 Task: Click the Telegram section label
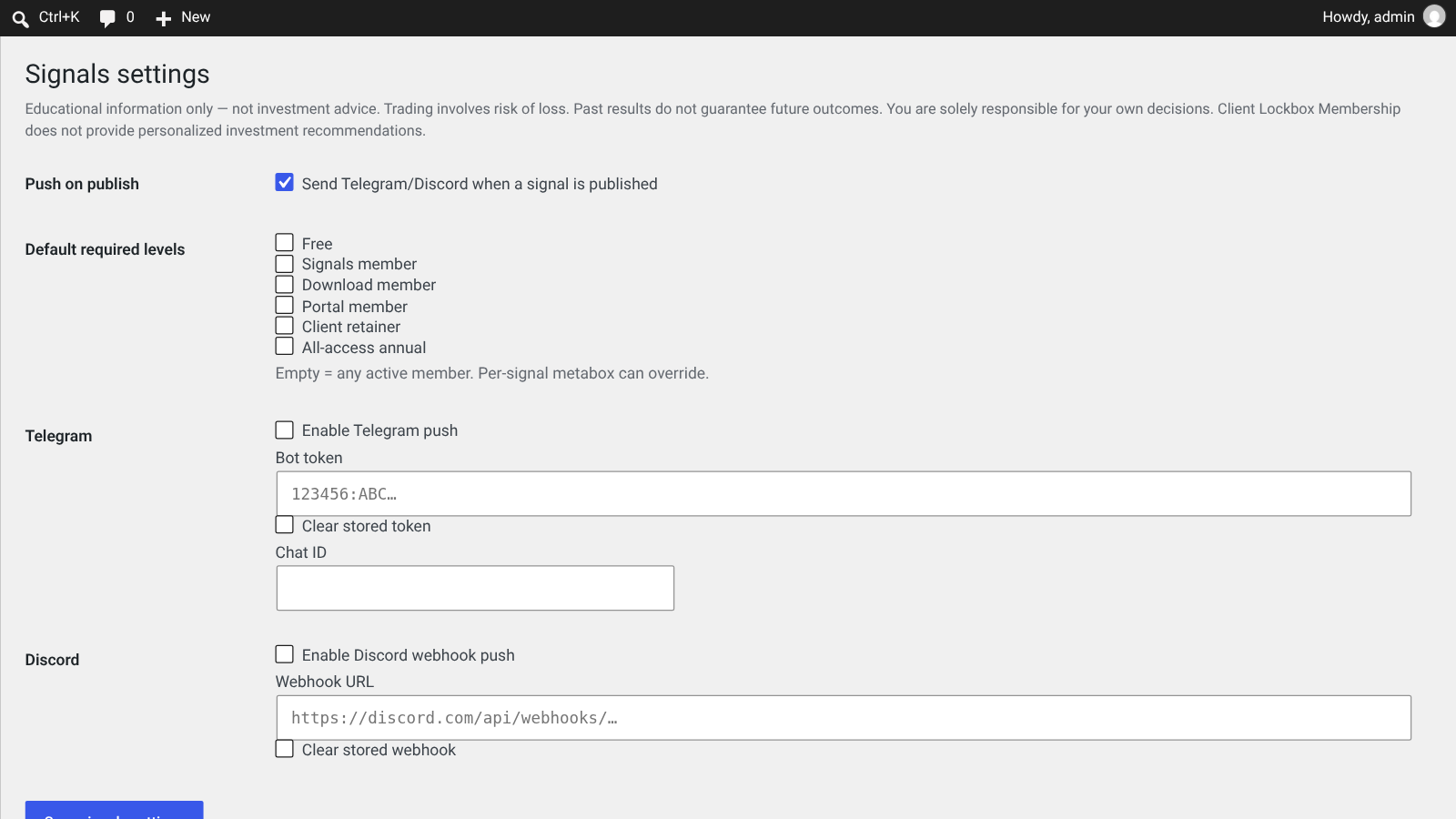pyautogui.click(x=58, y=436)
